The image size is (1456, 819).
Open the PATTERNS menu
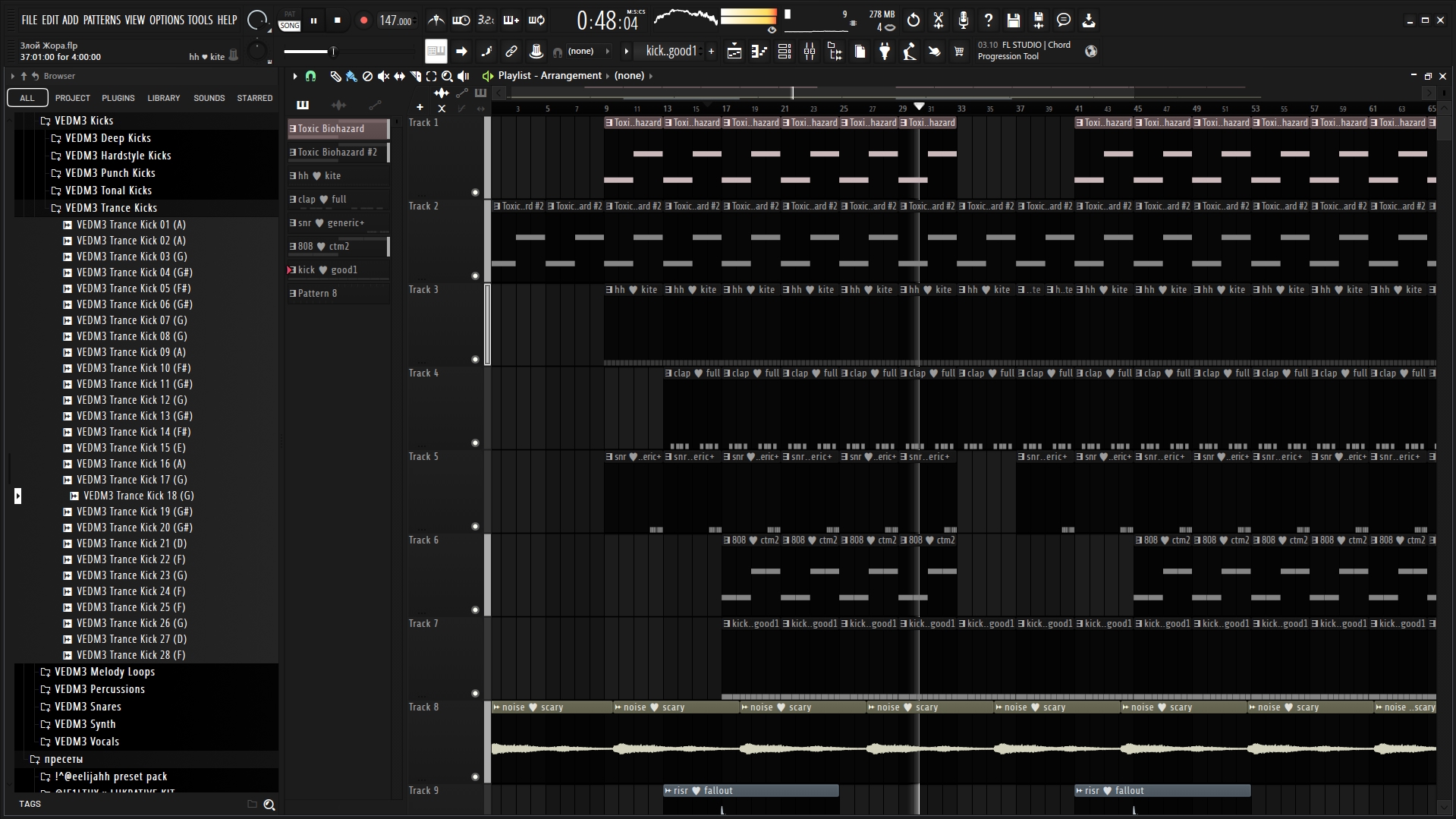[x=102, y=20]
